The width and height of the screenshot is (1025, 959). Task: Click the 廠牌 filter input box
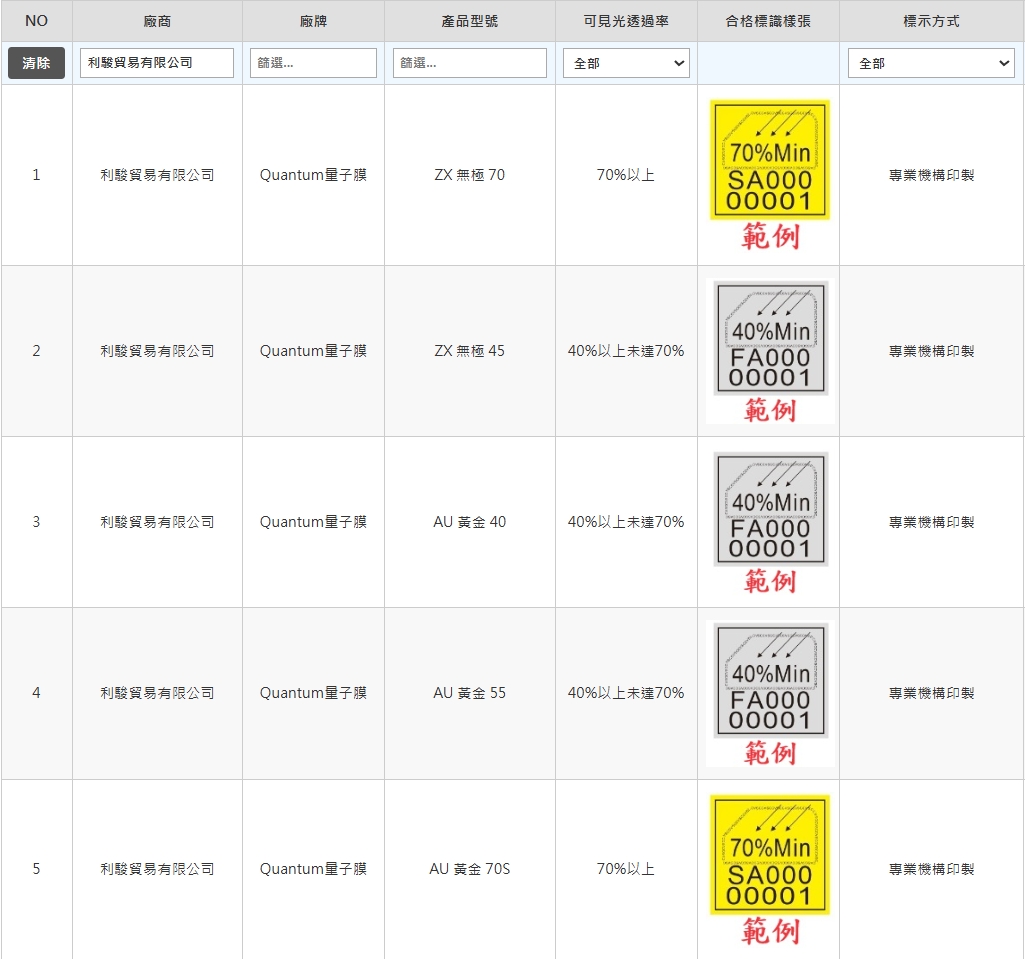313,63
